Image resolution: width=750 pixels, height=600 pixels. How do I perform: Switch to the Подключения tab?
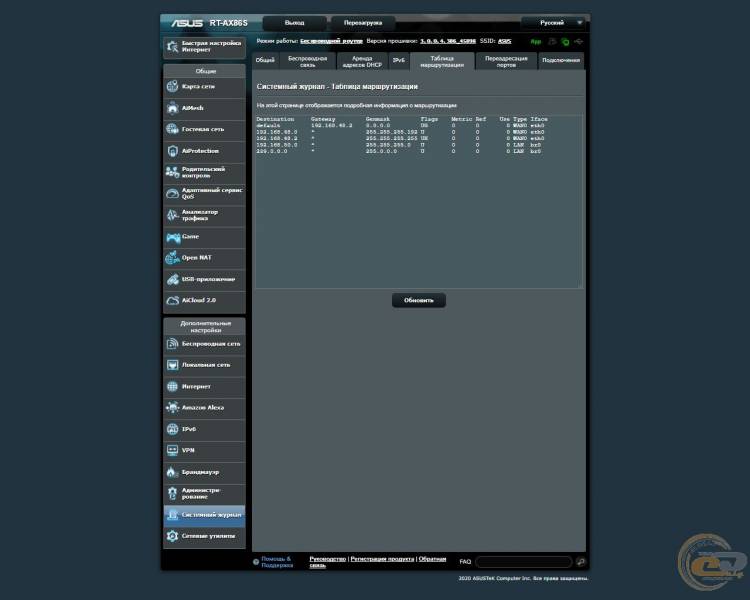coord(561,61)
